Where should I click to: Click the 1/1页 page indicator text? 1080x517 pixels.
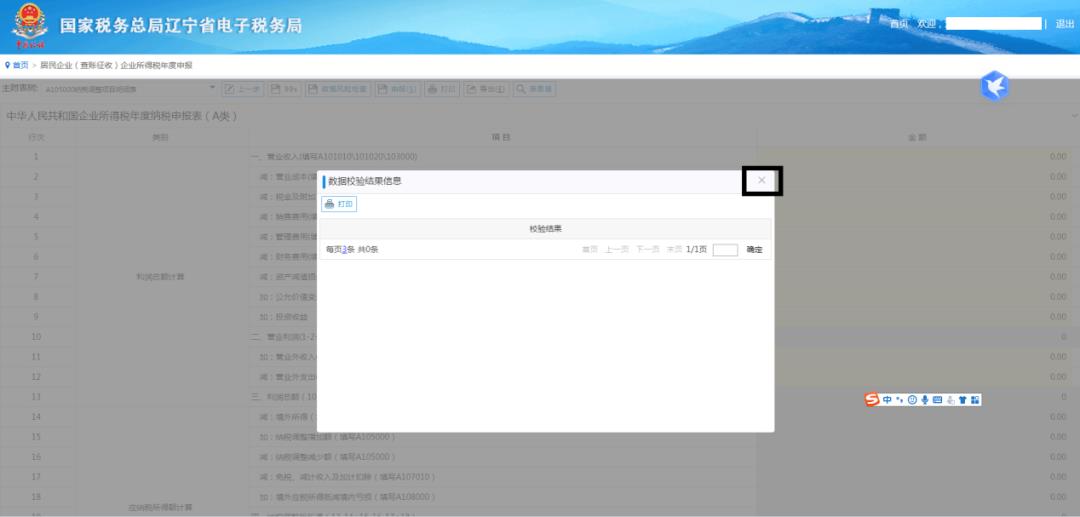click(696, 250)
